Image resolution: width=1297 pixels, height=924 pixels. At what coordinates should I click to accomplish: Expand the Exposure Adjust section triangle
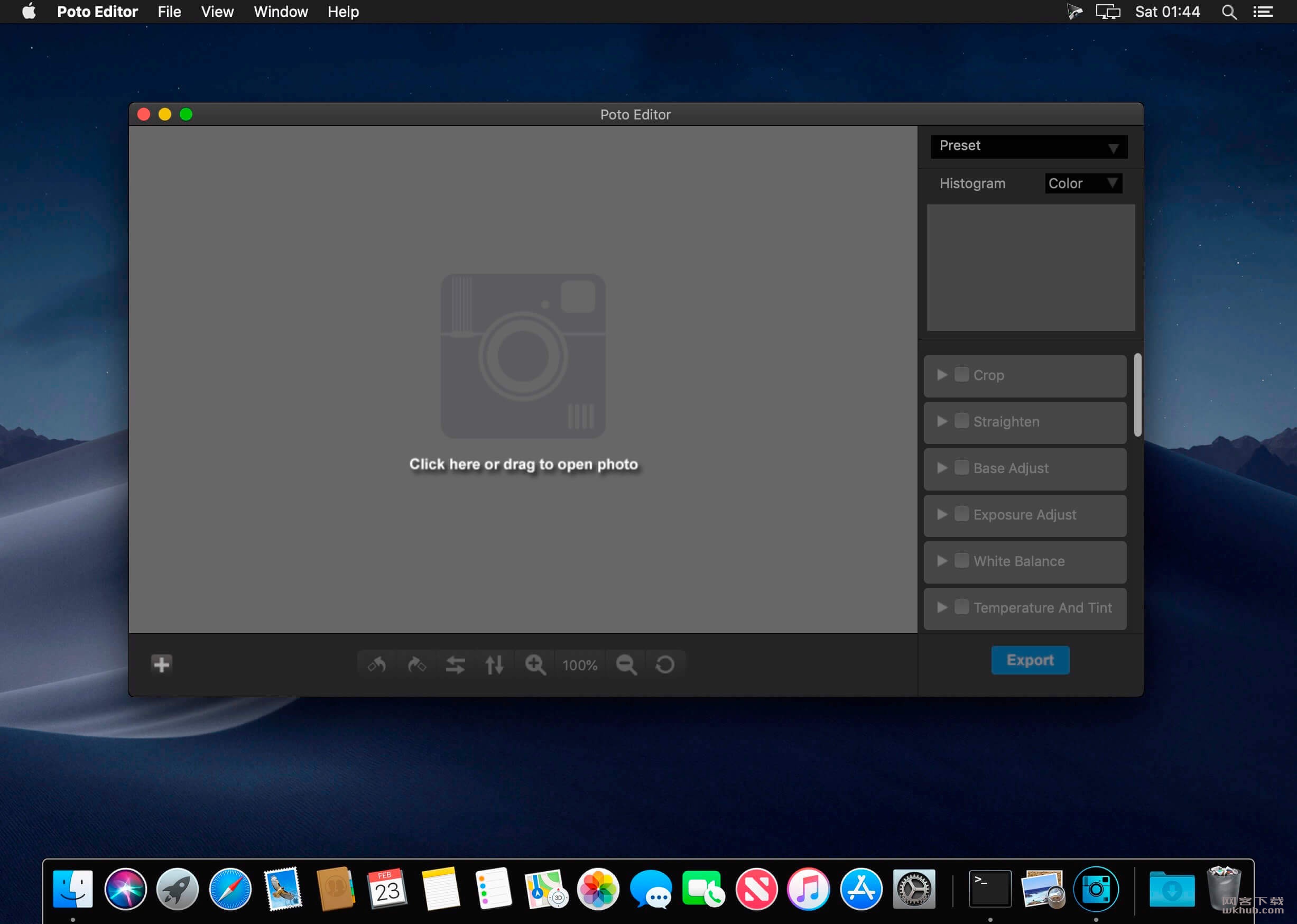pyautogui.click(x=942, y=514)
